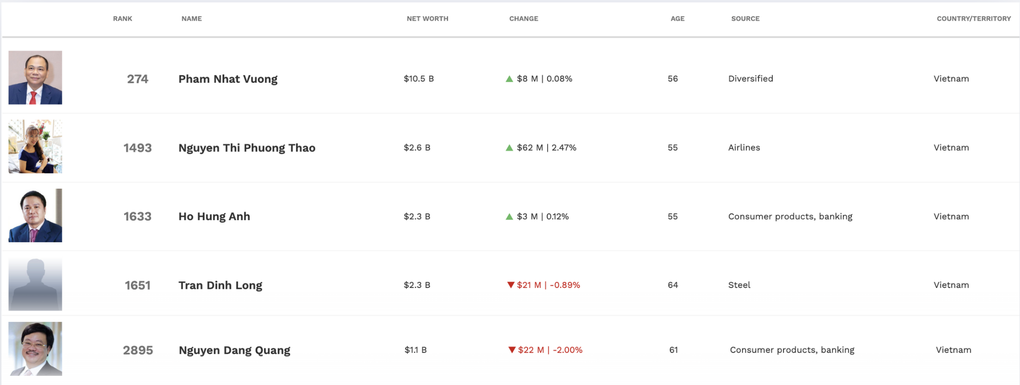Select the green up arrow next to $62 M
Image resolution: width=1020 pixels, height=385 pixels.
coord(510,148)
